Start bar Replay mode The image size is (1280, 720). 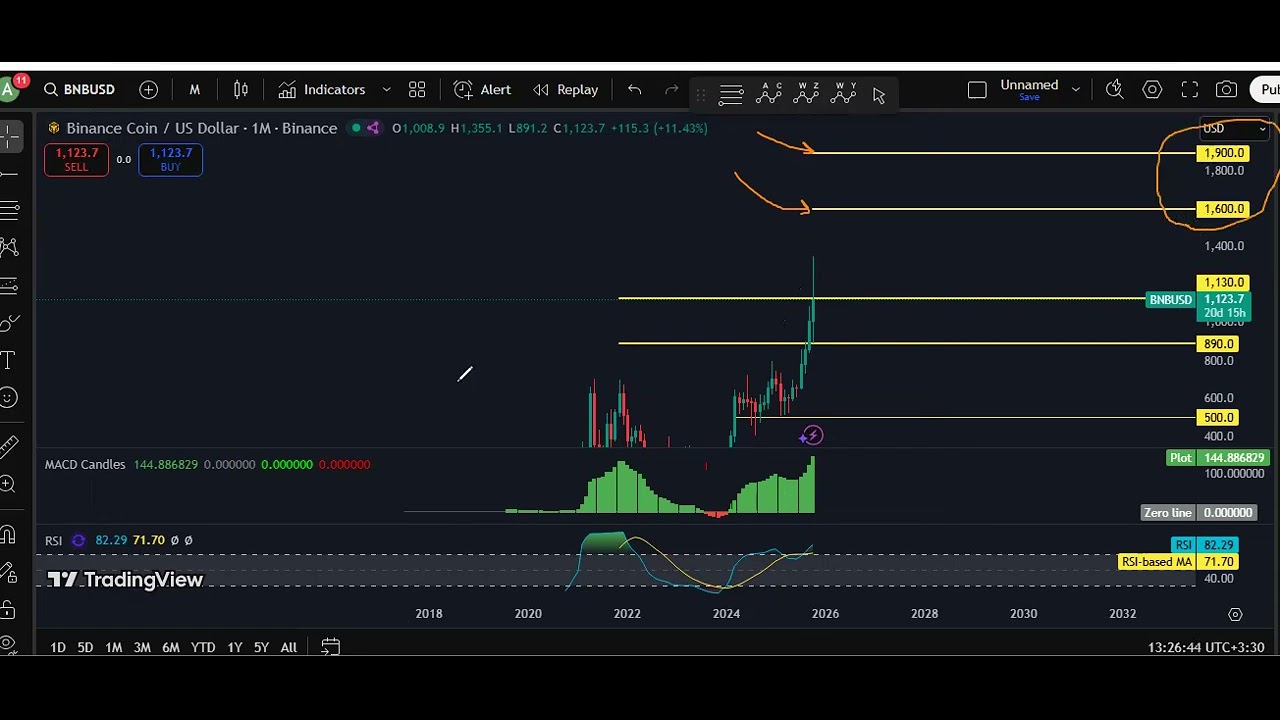coord(566,90)
